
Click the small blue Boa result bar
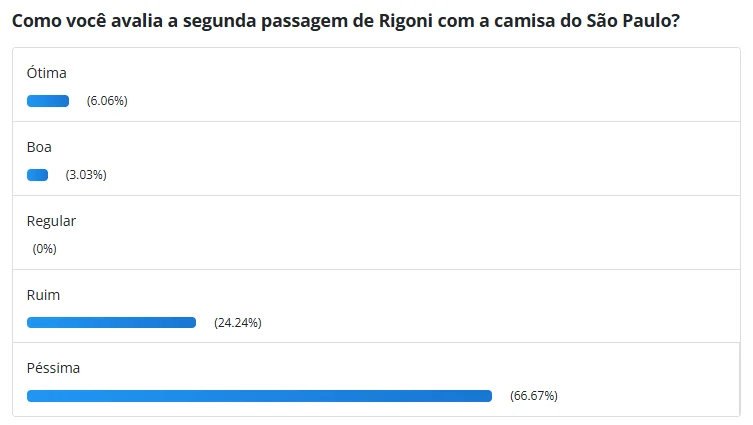coord(38,175)
